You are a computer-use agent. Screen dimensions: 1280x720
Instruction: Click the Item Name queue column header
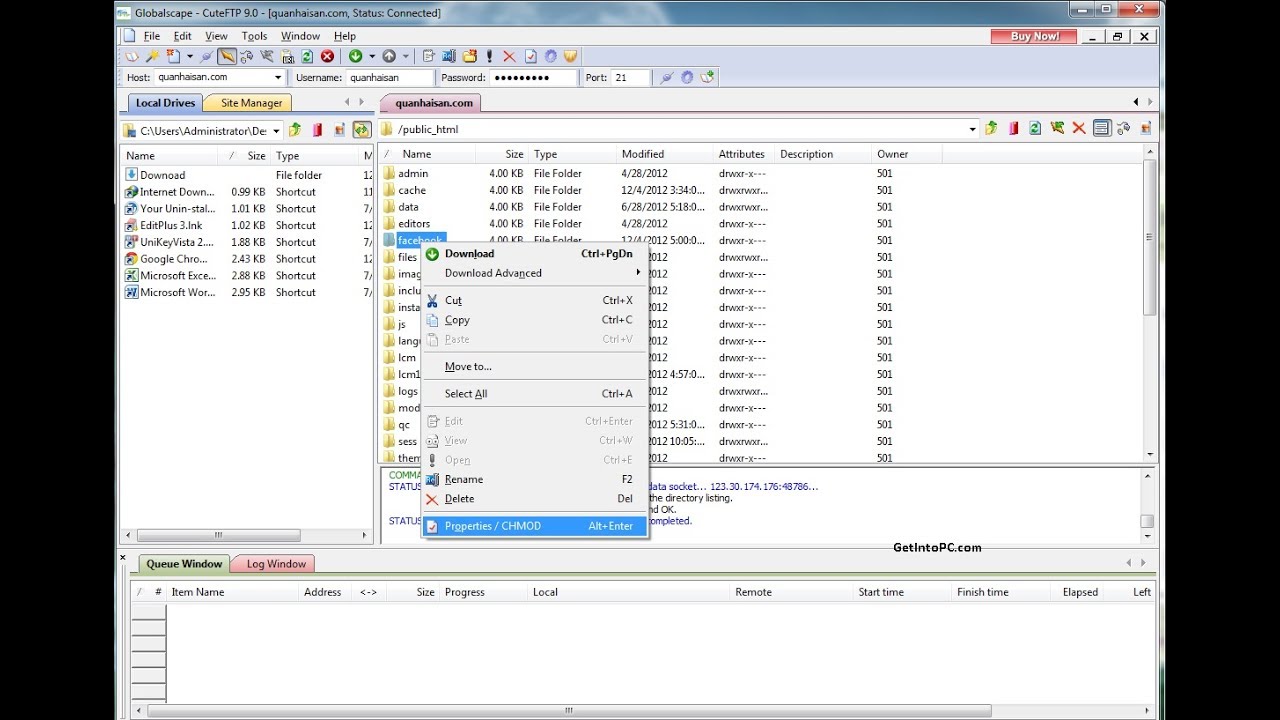coord(233,592)
